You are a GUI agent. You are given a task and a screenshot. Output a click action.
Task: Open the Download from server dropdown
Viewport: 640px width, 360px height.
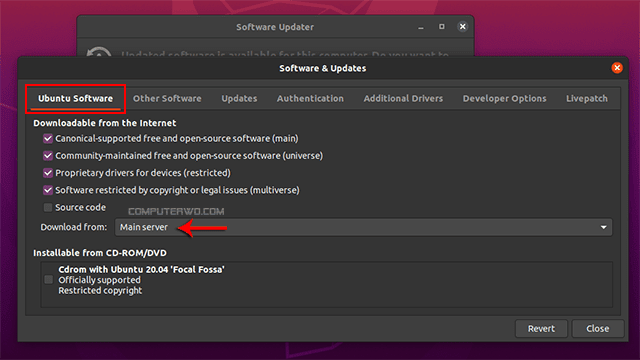363,227
